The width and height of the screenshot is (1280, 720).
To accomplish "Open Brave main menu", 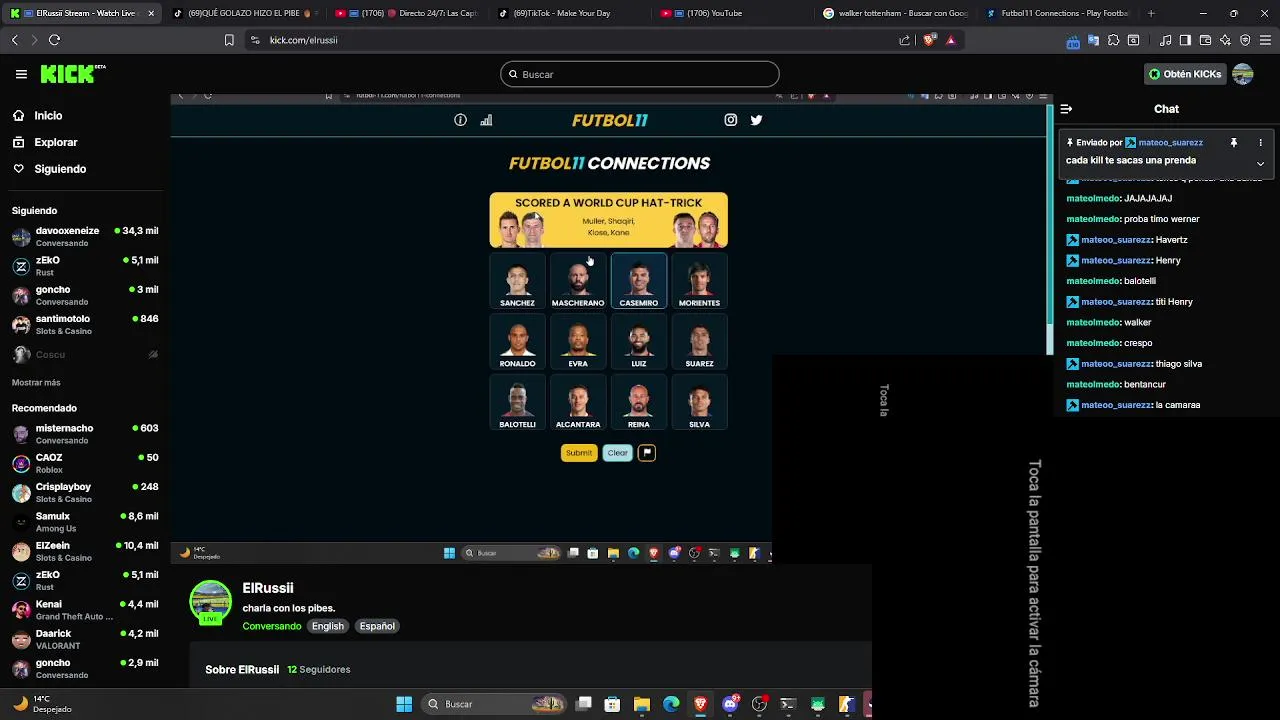I will [1265, 40].
